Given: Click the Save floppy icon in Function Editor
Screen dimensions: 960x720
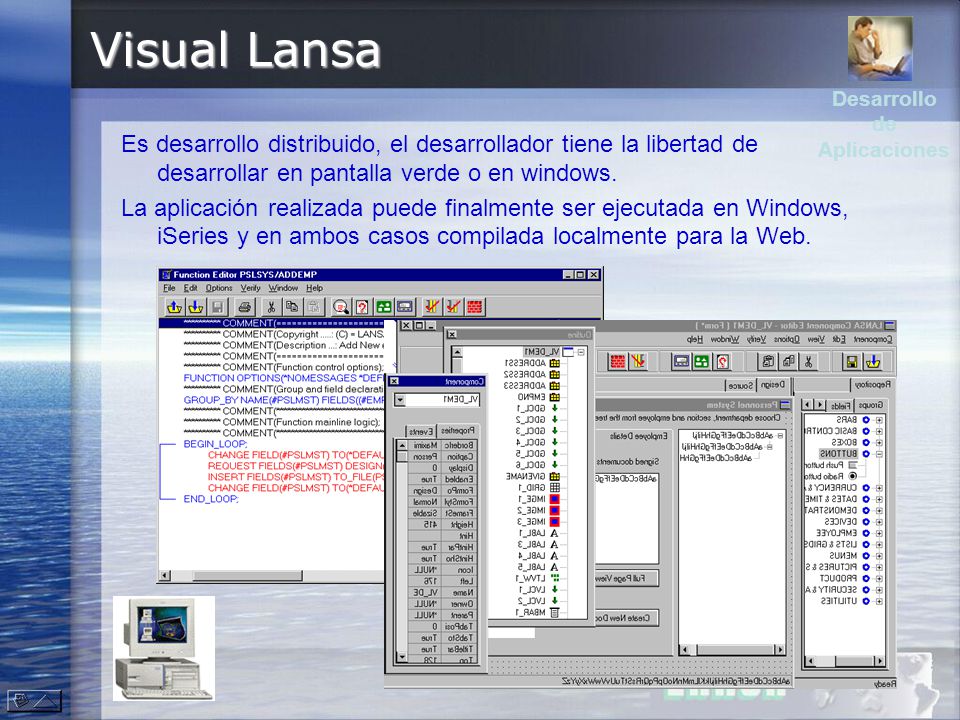Looking at the screenshot, I should pyautogui.click(x=217, y=307).
